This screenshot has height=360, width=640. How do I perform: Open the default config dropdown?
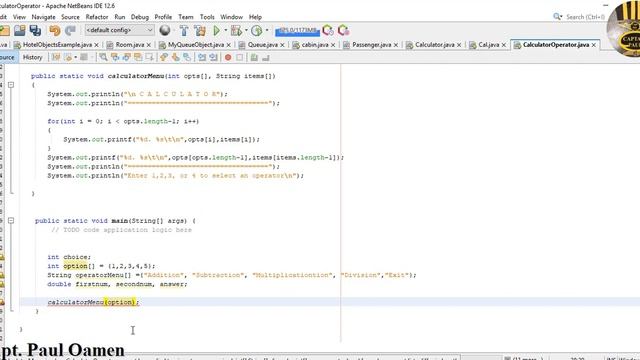tap(119, 30)
